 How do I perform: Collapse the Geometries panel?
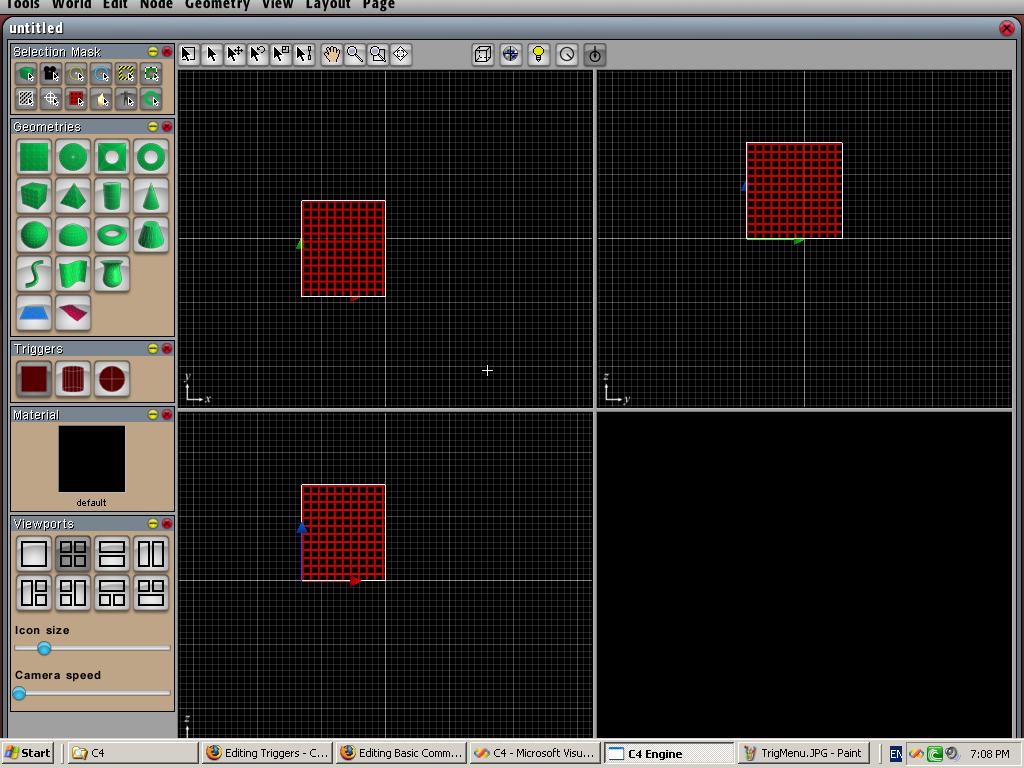pyautogui.click(x=153, y=127)
